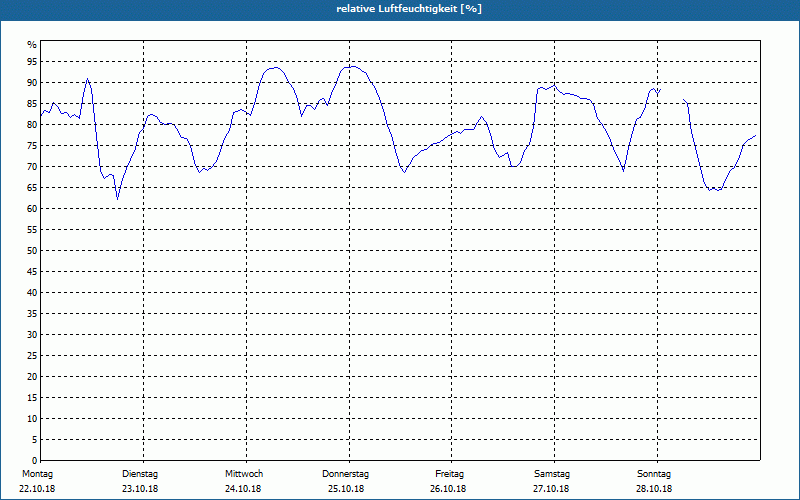
Task: Click the 80 value on the y-axis
Action: click(32, 124)
